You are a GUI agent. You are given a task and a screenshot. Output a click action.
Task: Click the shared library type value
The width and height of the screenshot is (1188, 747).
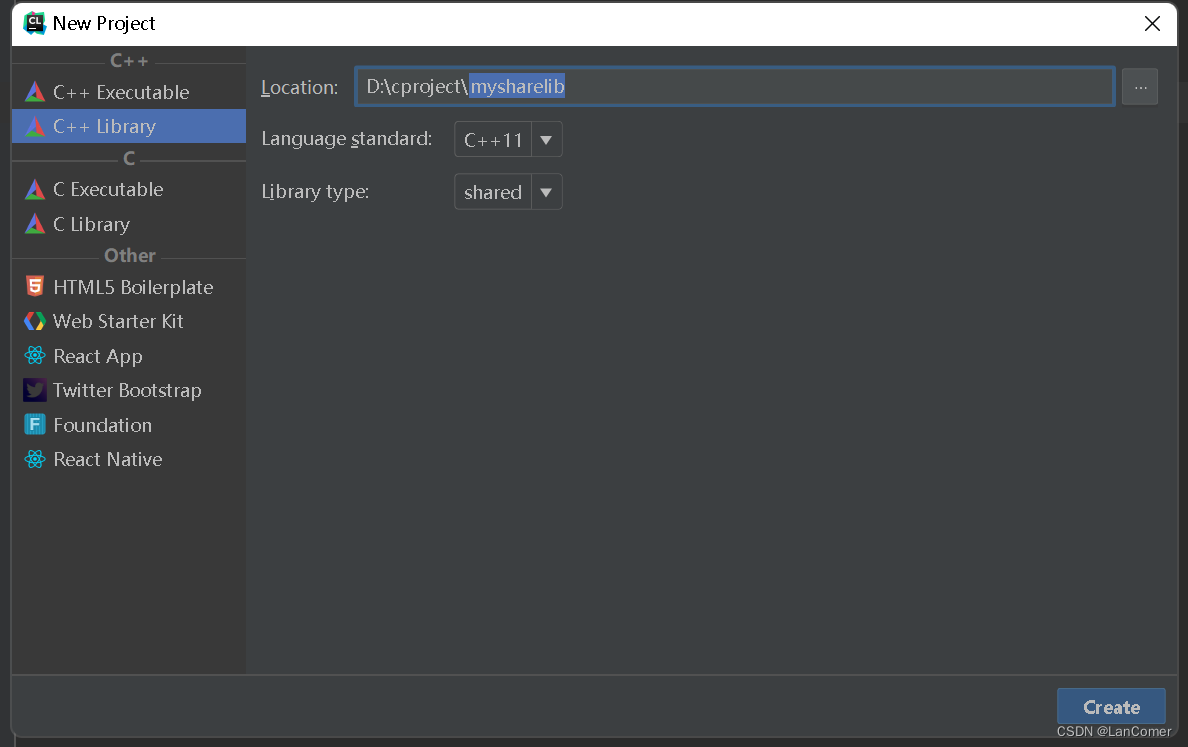point(493,192)
